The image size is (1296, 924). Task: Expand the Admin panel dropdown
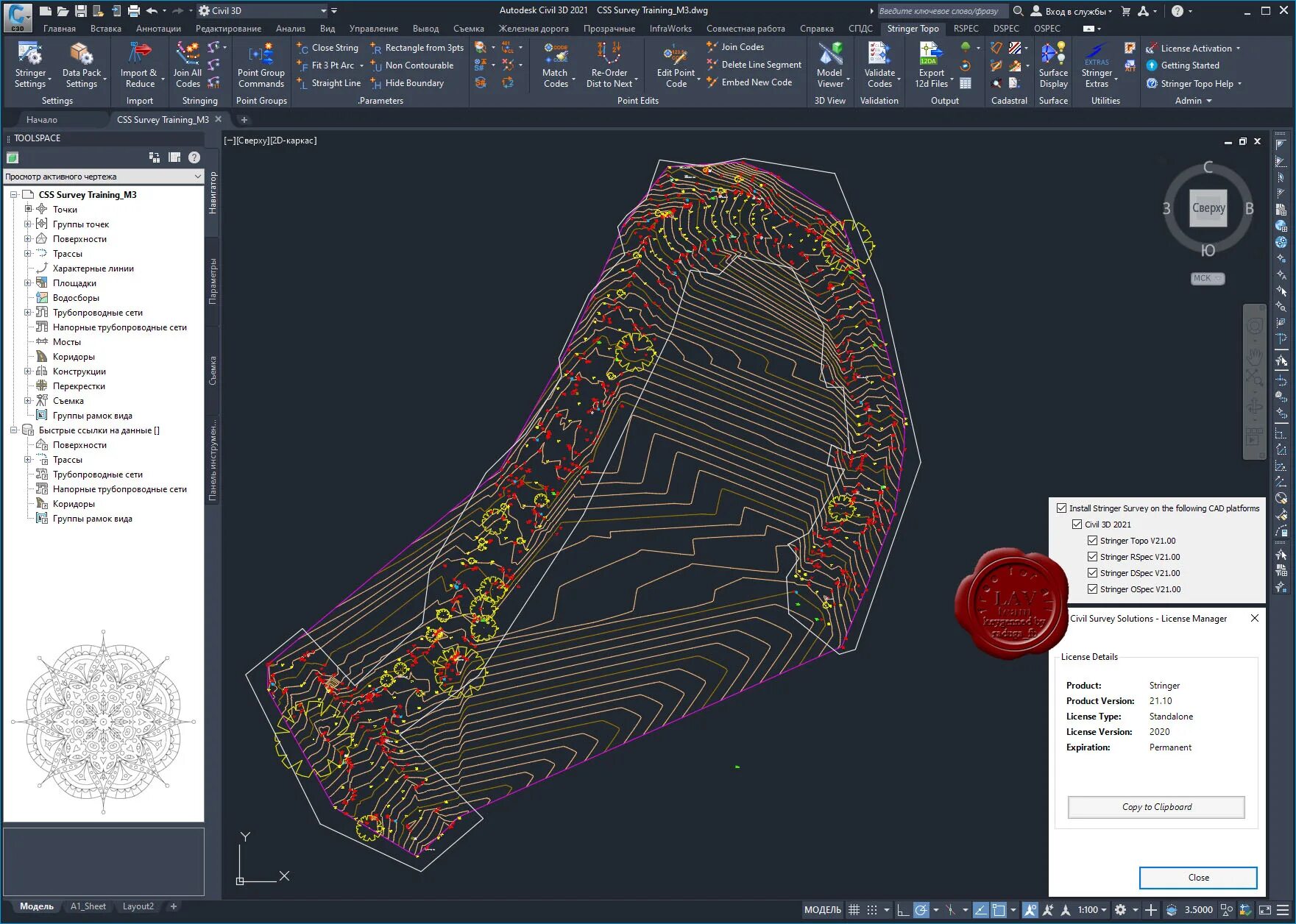tap(1193, 101)
